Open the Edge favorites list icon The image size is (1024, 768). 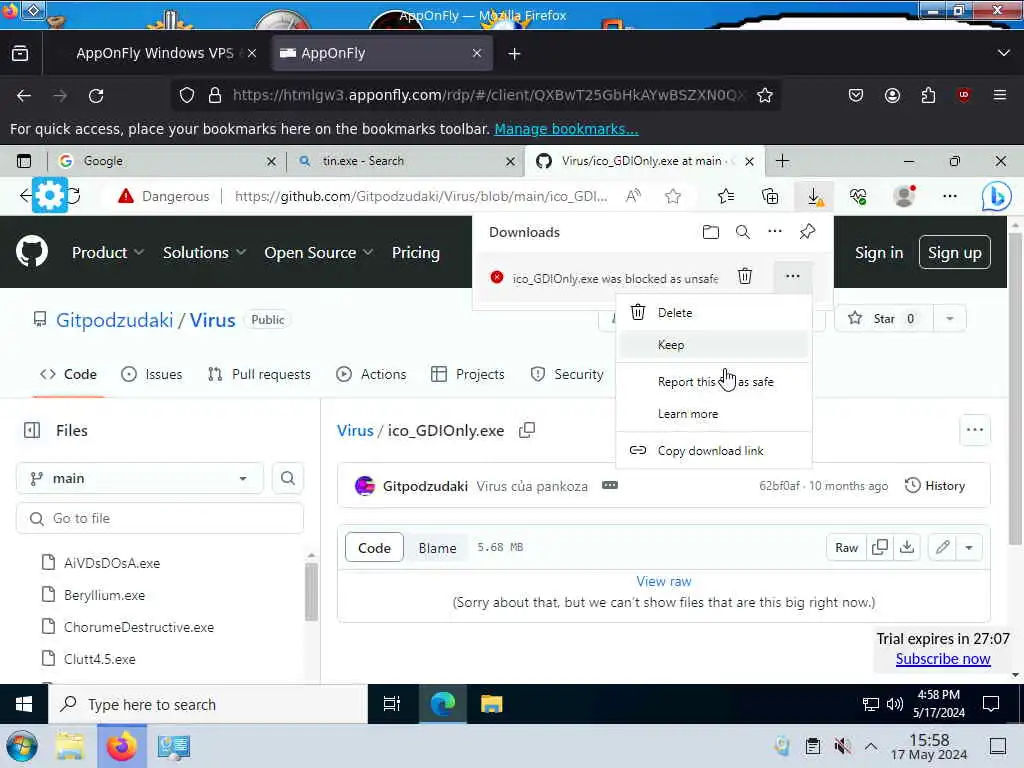click(726, 196)
